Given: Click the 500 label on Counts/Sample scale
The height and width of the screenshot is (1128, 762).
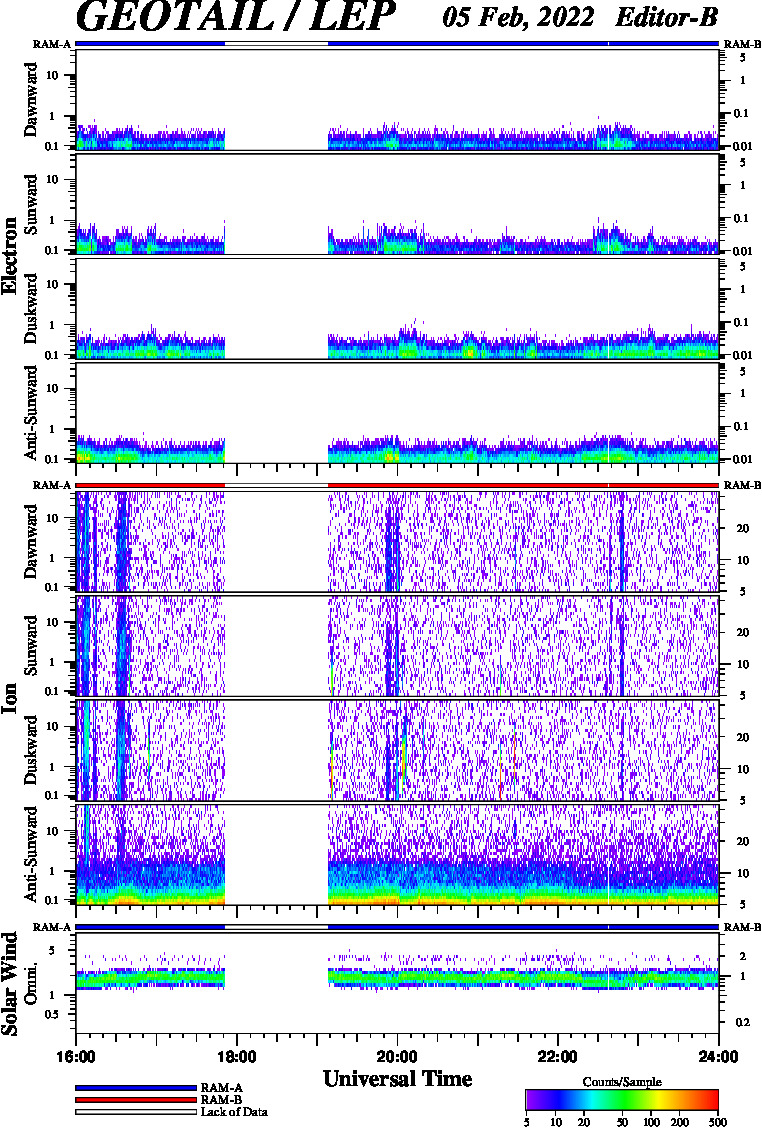Looking at the screenshot, I should tap(719, 1122).
